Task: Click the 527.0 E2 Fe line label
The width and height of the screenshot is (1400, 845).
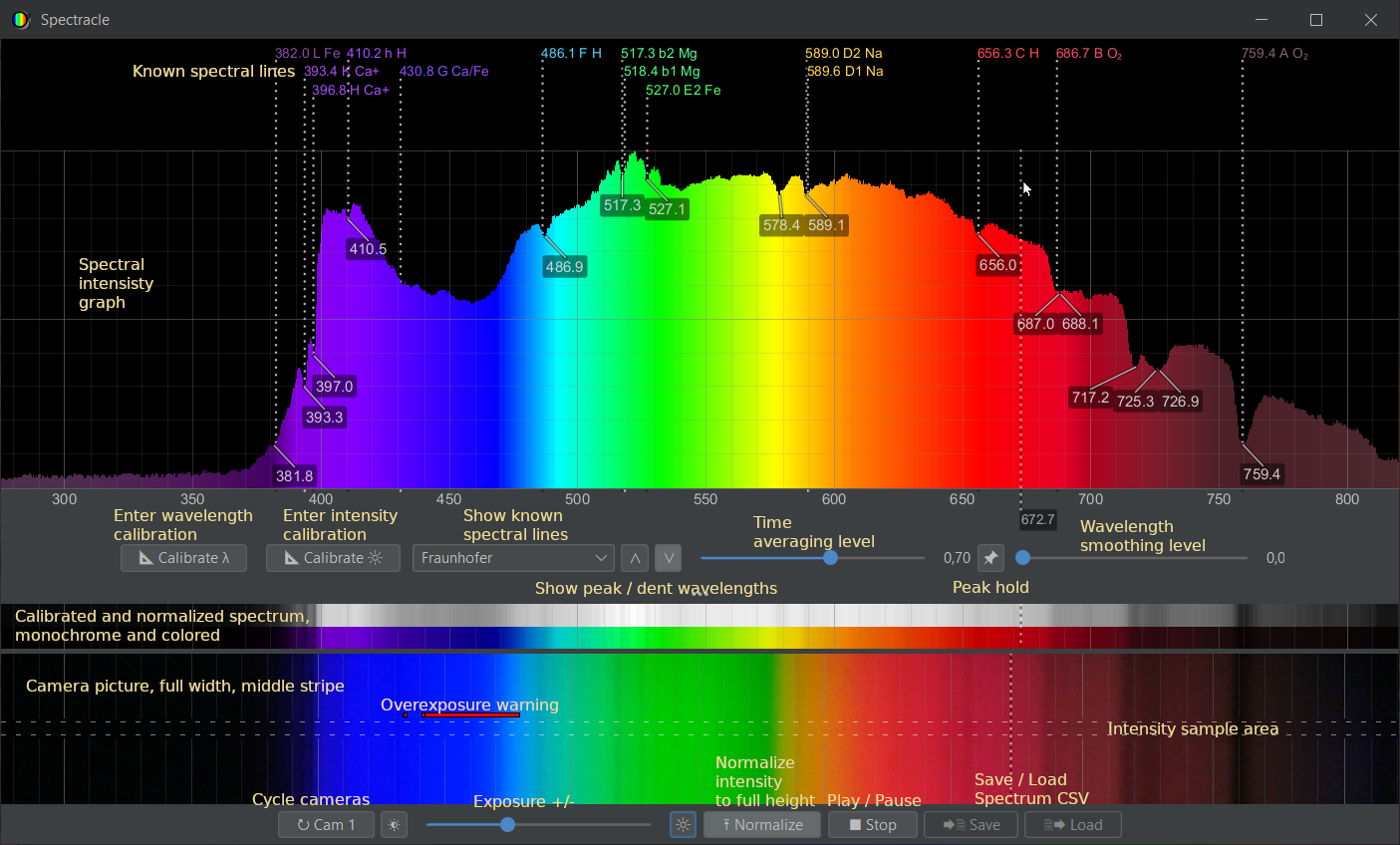Action: (684, 90)
